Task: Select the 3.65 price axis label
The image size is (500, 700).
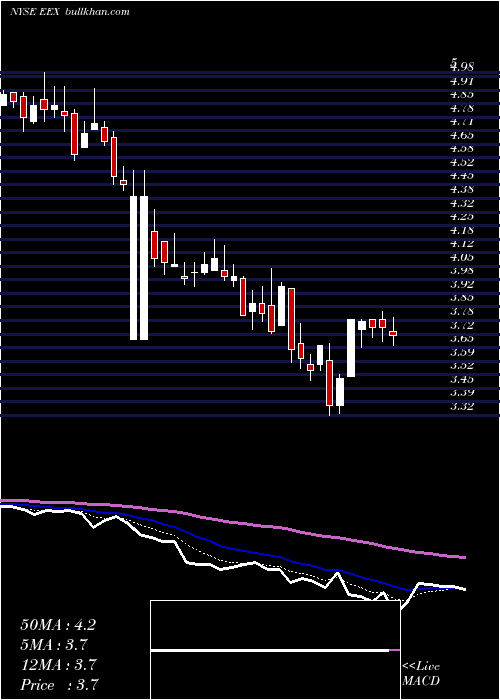Action: [462, 338]
